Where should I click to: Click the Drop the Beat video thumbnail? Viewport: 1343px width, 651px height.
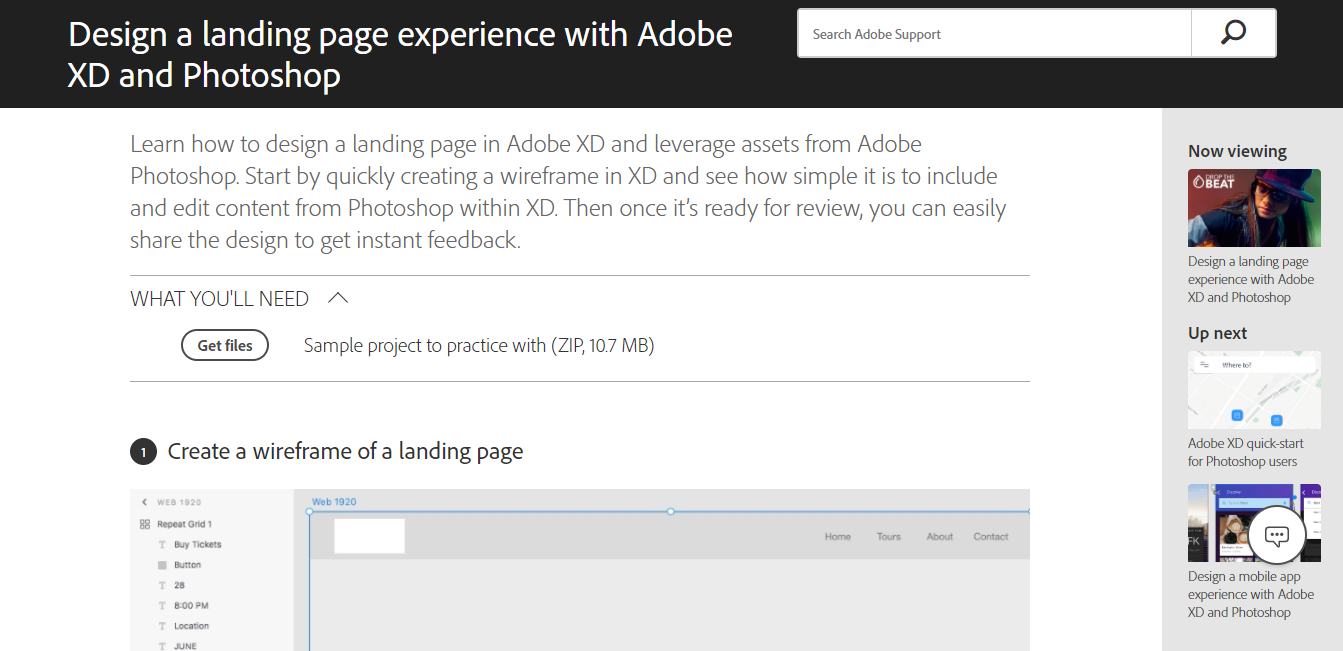1254,207
